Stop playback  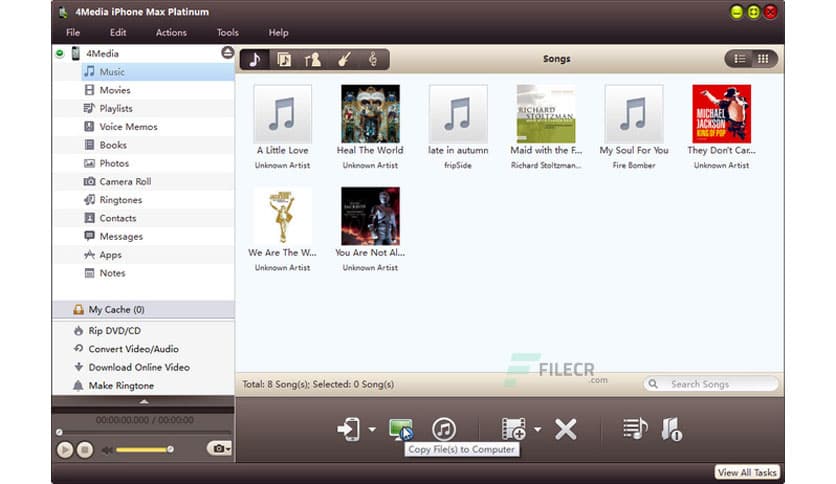point(84,450)
